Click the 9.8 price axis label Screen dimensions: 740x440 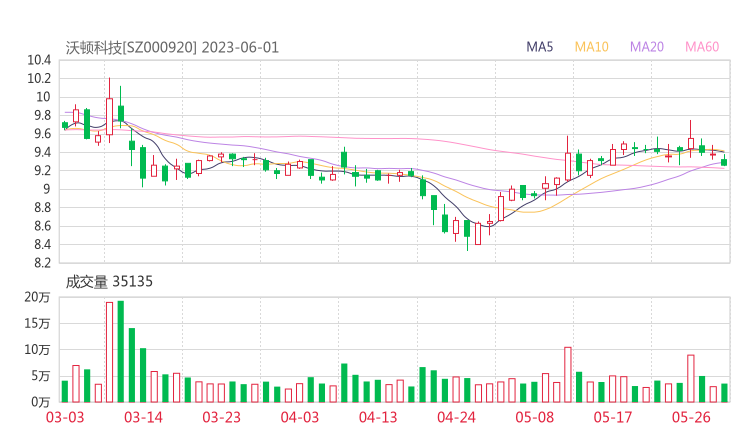pyautogui.click(x=42, y=115)
